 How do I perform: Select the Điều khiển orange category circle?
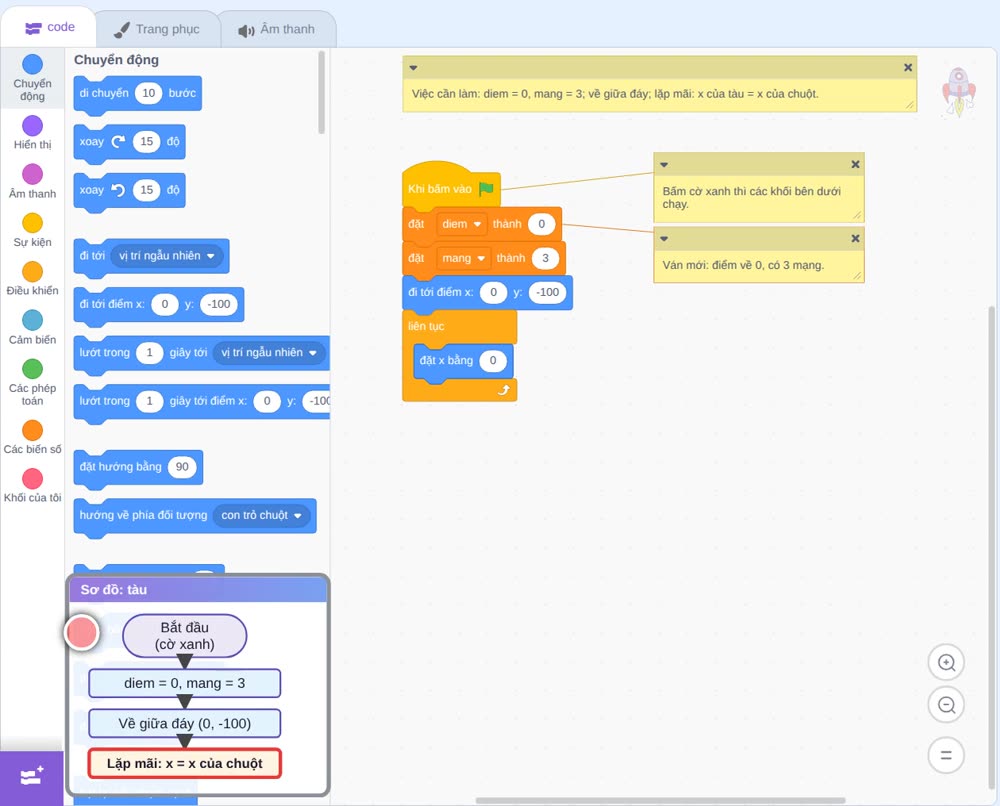pos(33,272)
